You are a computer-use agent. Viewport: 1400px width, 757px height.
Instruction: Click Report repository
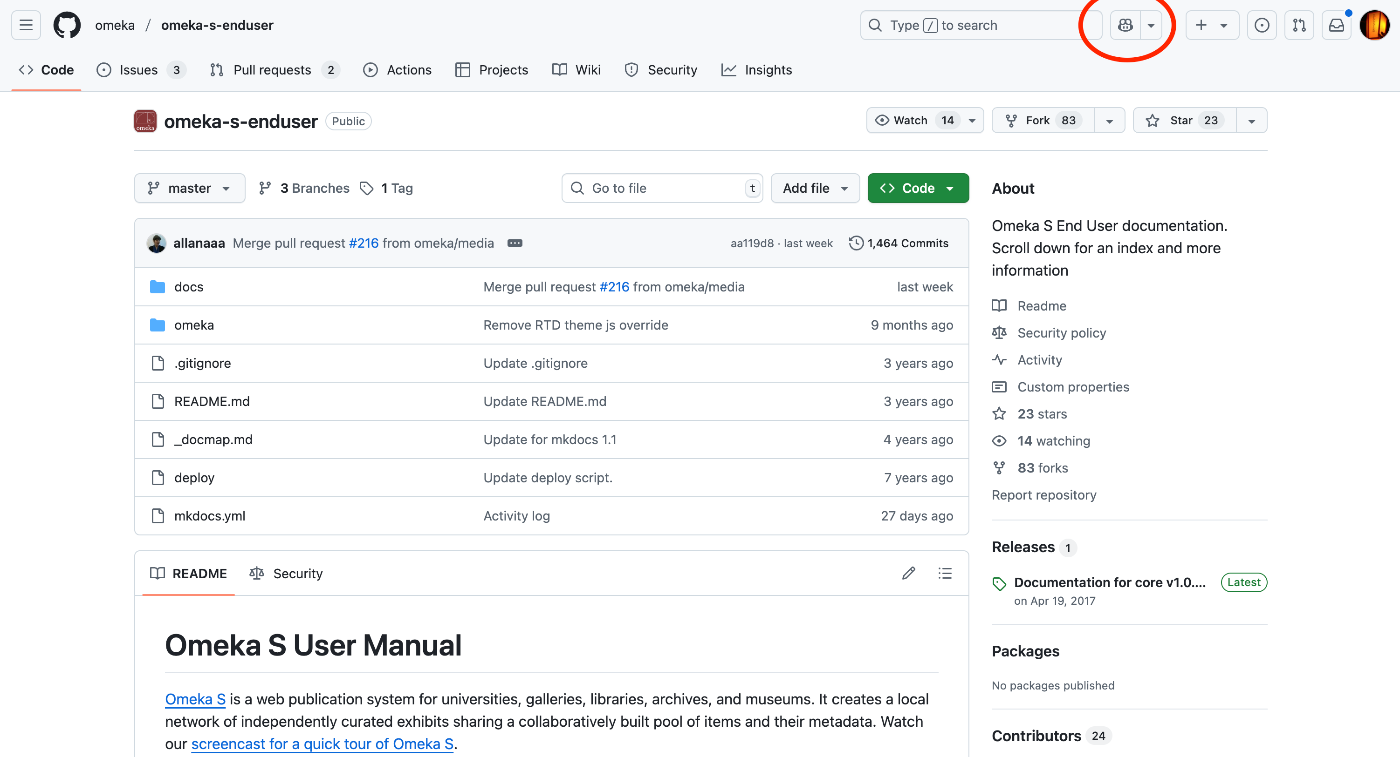(1044, 495)
